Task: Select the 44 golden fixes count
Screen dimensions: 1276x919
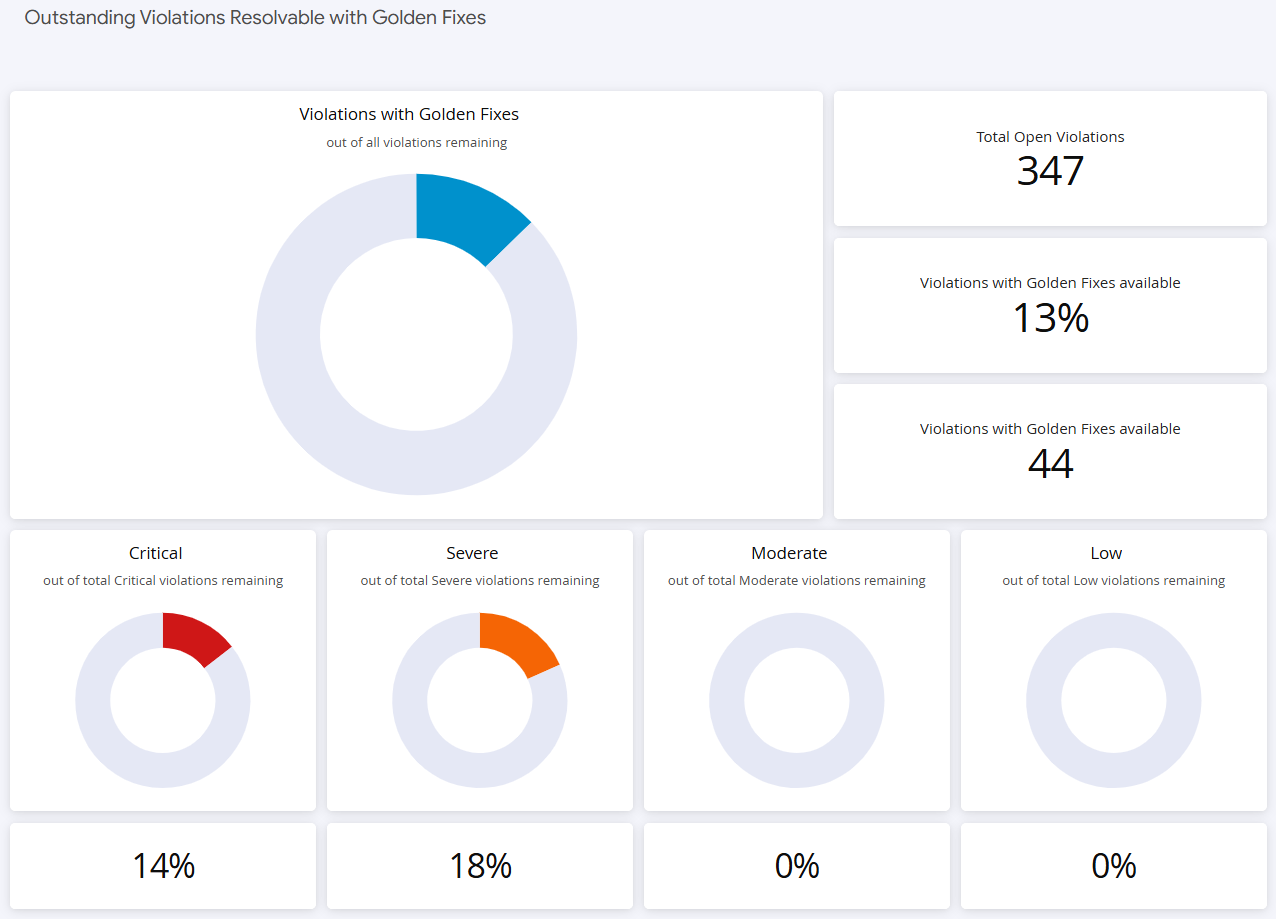Action: [x=1050, y=464]
